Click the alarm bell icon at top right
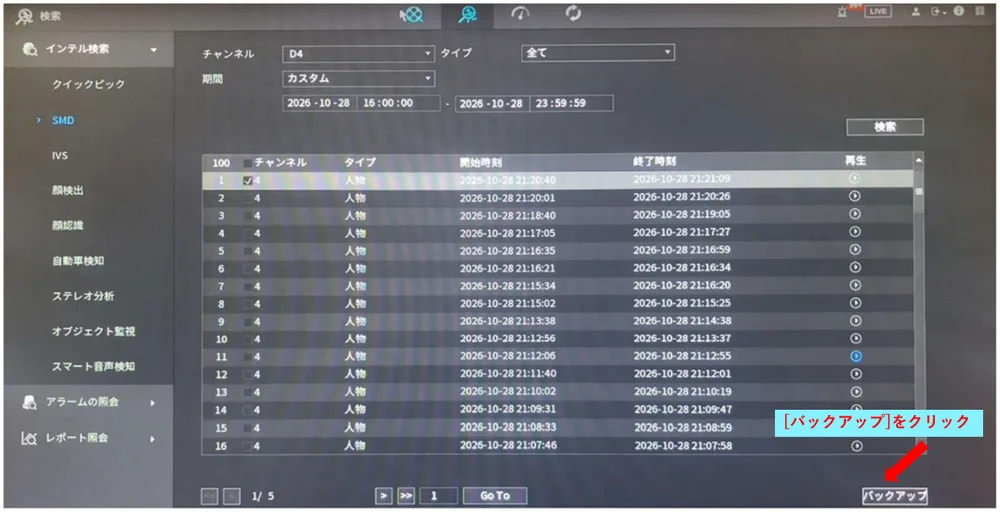 [842, 12]
